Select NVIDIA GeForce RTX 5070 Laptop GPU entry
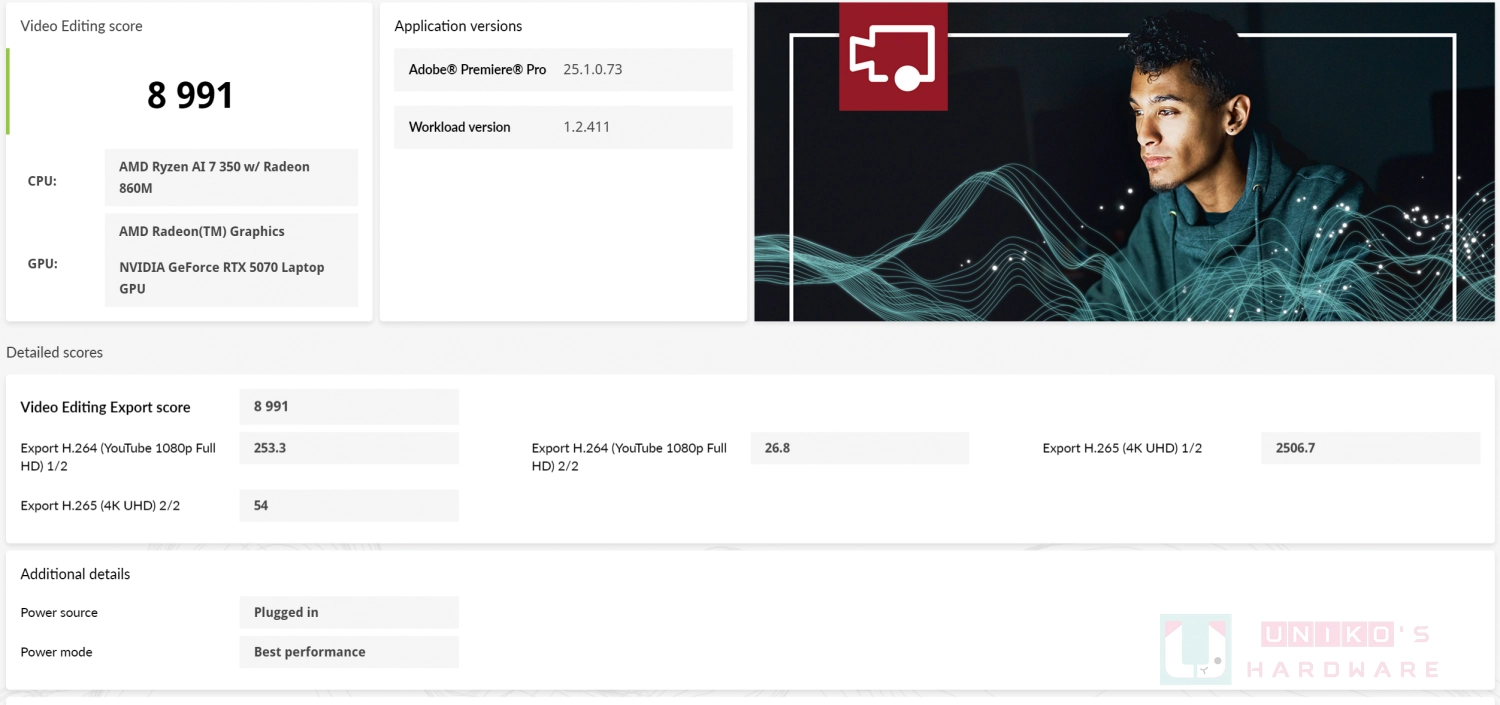The image size is (1500, 705). point(222,278)
